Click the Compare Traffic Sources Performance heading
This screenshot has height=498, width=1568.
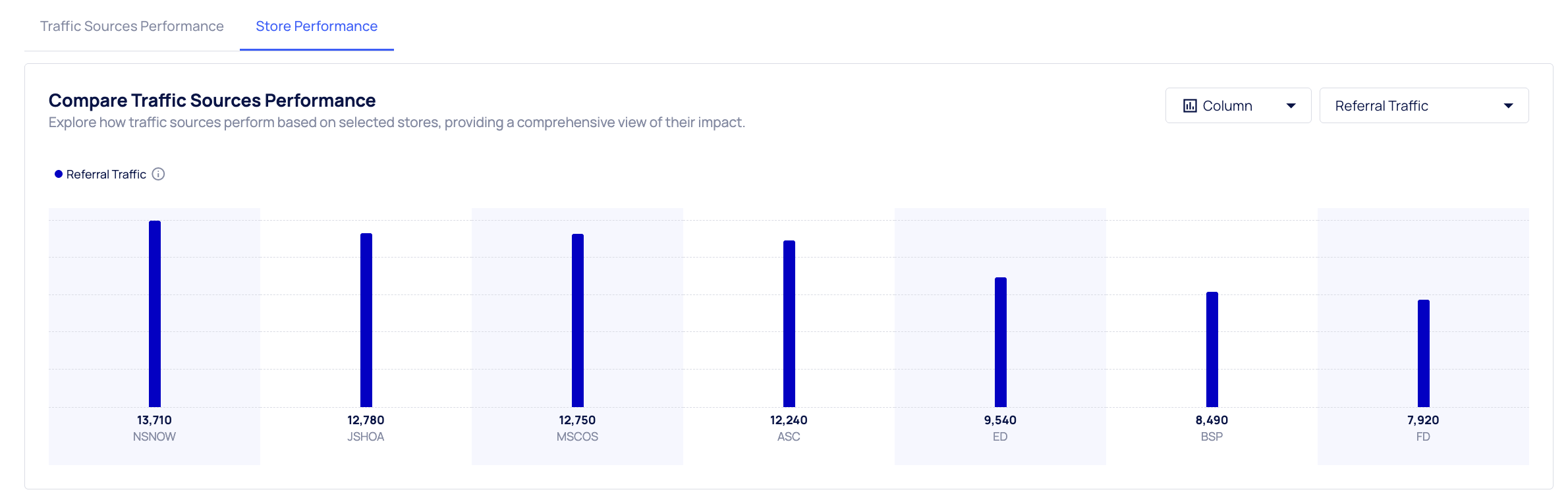[x=212, y=100]
